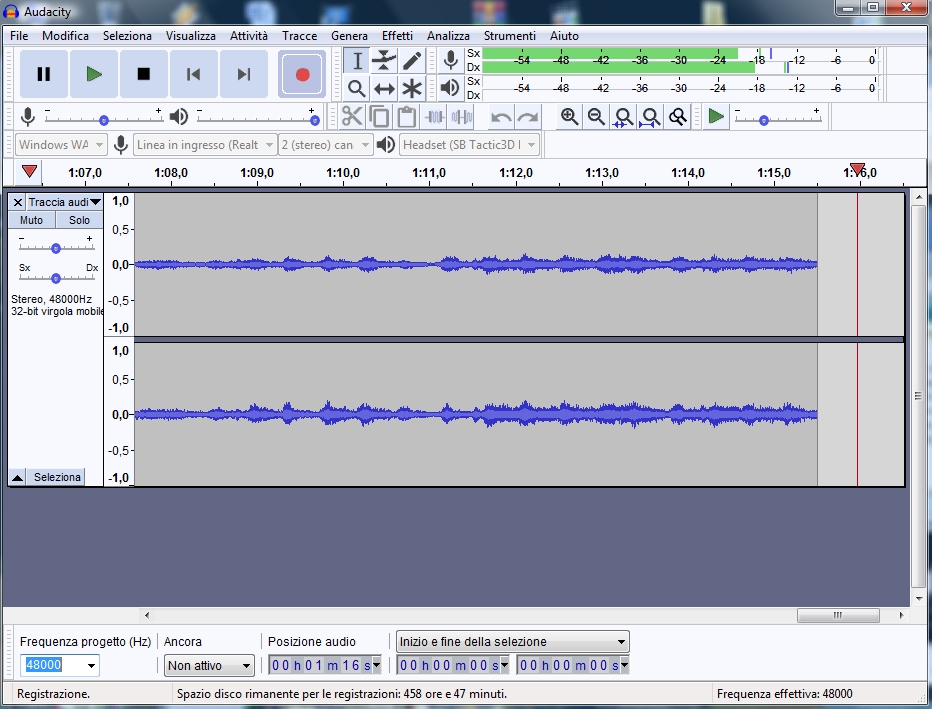
Task: Click the playback speed slider handle
Action: coord(764,120)
